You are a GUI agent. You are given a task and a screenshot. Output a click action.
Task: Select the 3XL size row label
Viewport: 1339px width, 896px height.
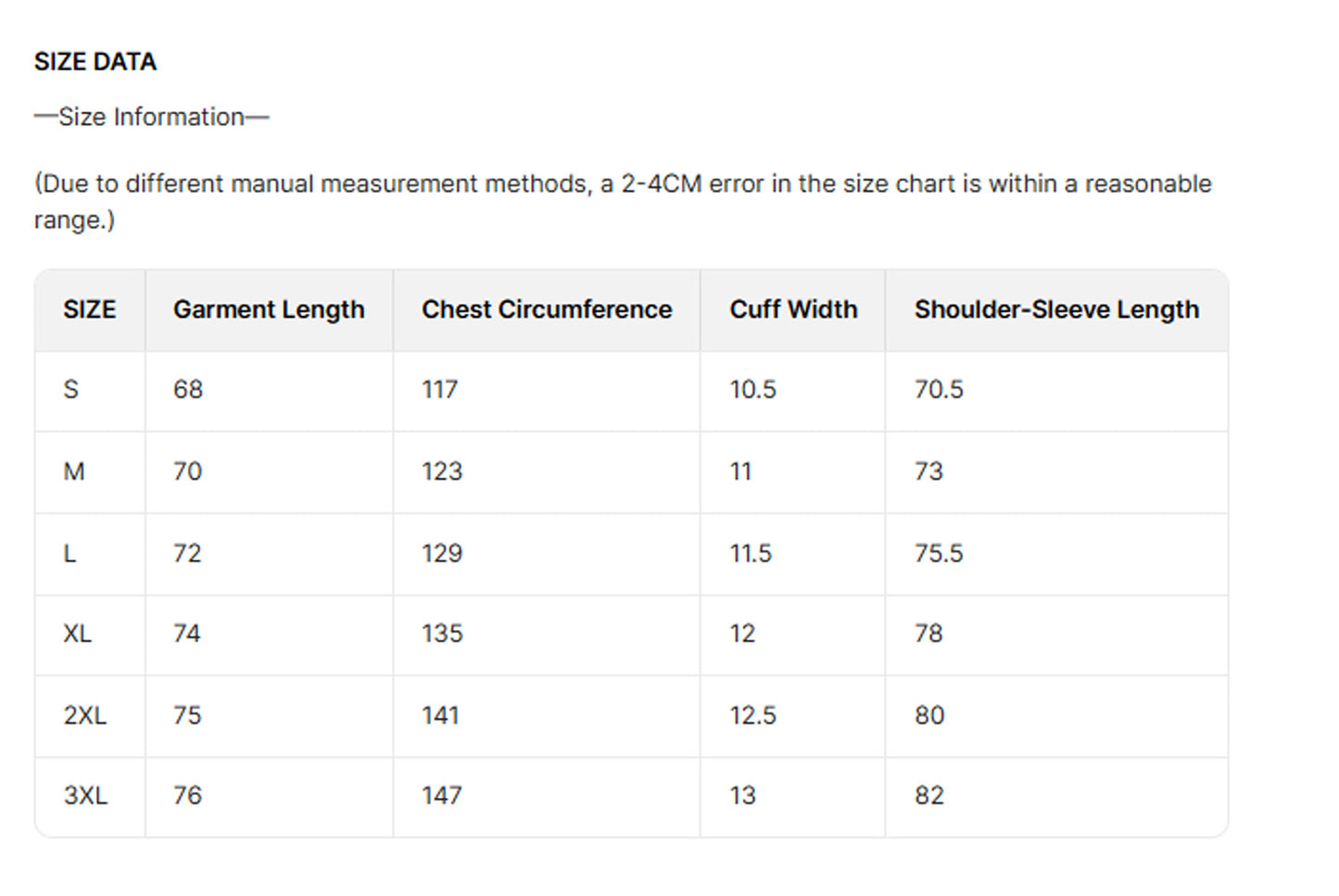click(85, 796)
